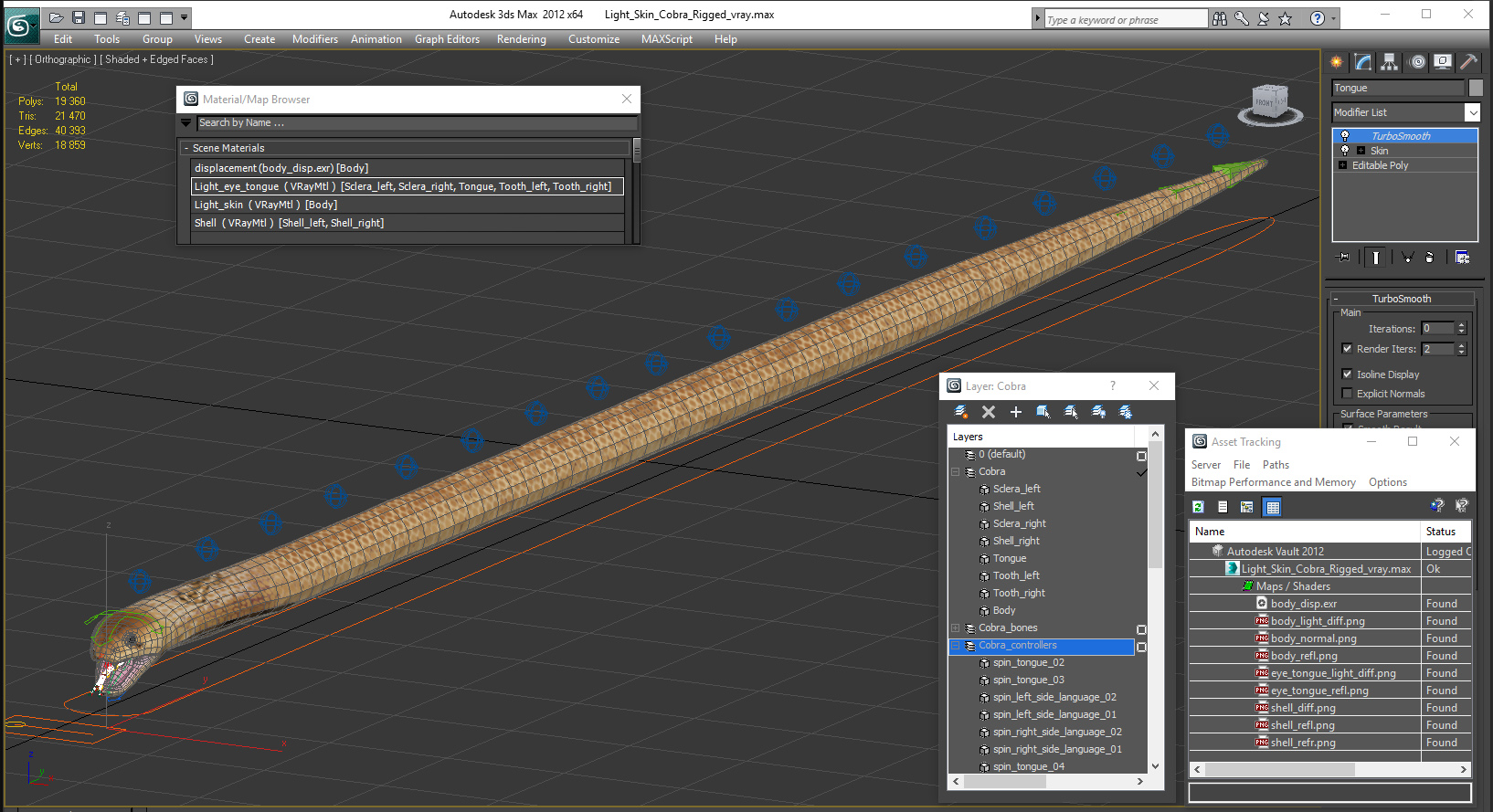Screen dimensions: 1493x812
Task: Toggle the Skin modifier lightbulb
Action: pyautogui.click(x=1345, y=151)
